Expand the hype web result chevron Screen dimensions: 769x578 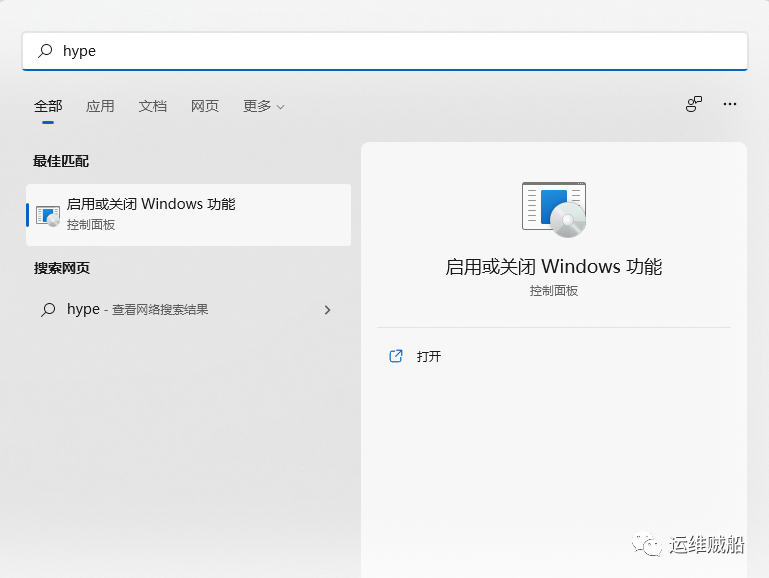point(327,310)
